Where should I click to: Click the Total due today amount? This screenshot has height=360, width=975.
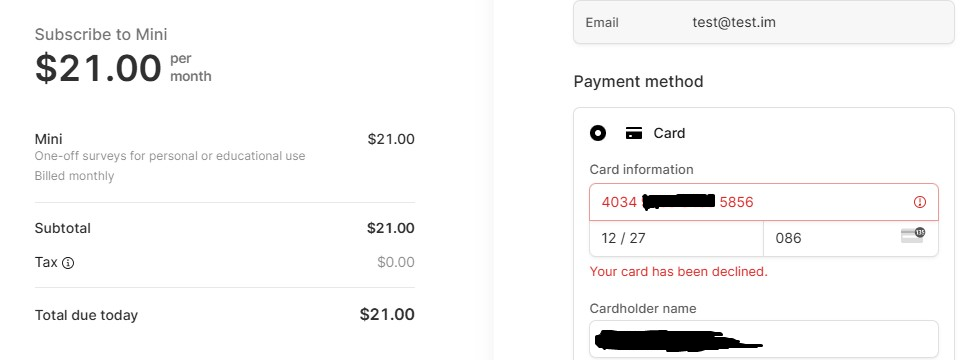tap(387, 315)
